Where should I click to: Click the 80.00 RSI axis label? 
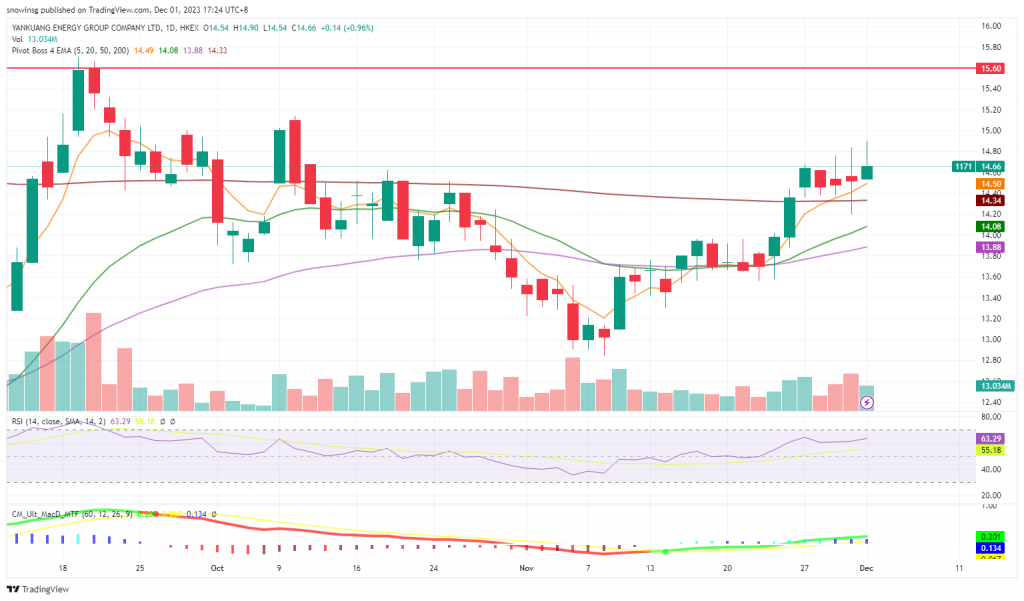pyautogui.click(x=991, y=417)
